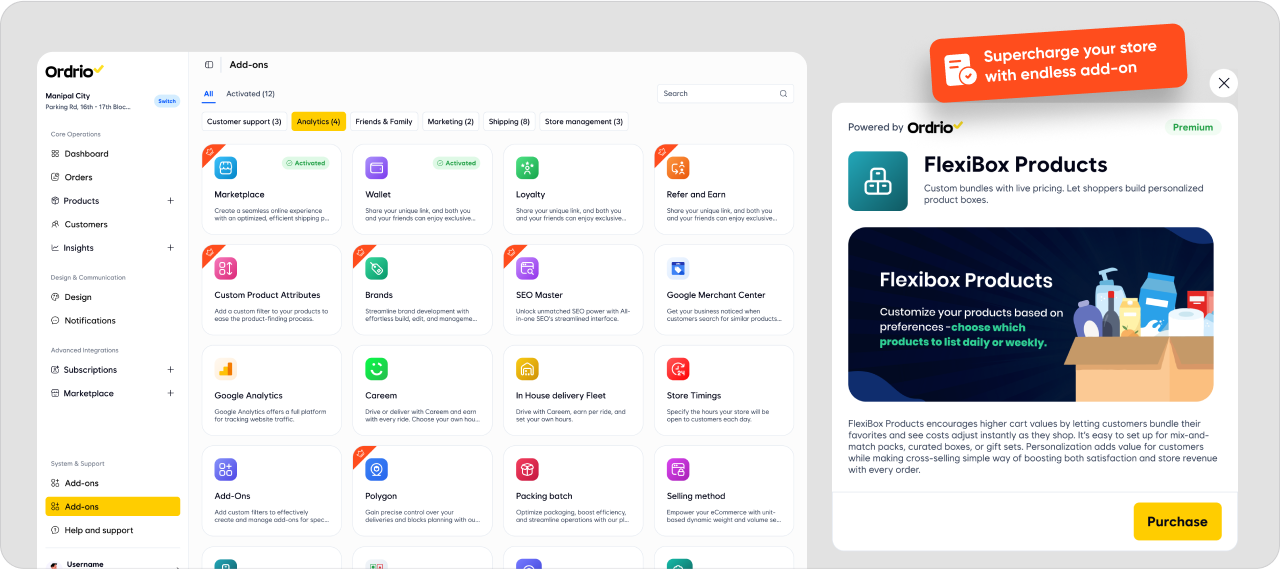Toggle the Analytics (4) filter chip

tap(318, 122)
